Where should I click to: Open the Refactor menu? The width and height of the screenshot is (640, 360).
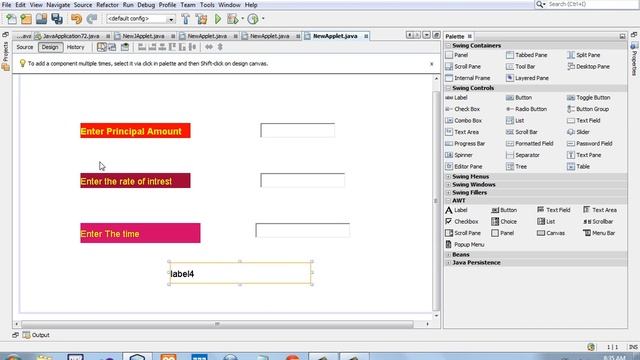[107, 5]
